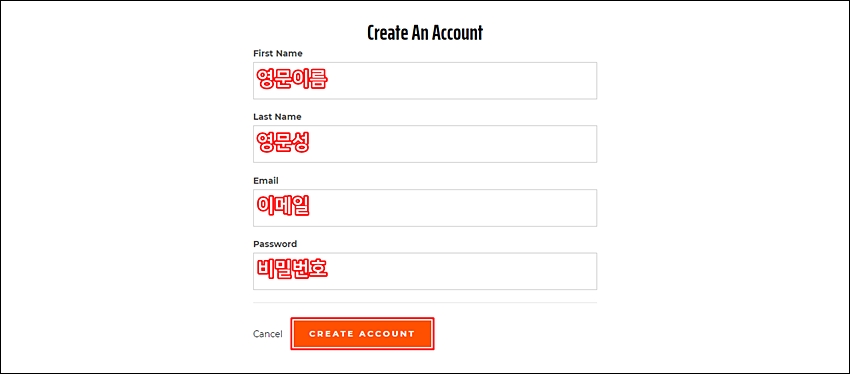Viewport: 850px width, 374px height.
Task: Click the First Name input field
Action: pyautogui.click(x=424, y=81)
